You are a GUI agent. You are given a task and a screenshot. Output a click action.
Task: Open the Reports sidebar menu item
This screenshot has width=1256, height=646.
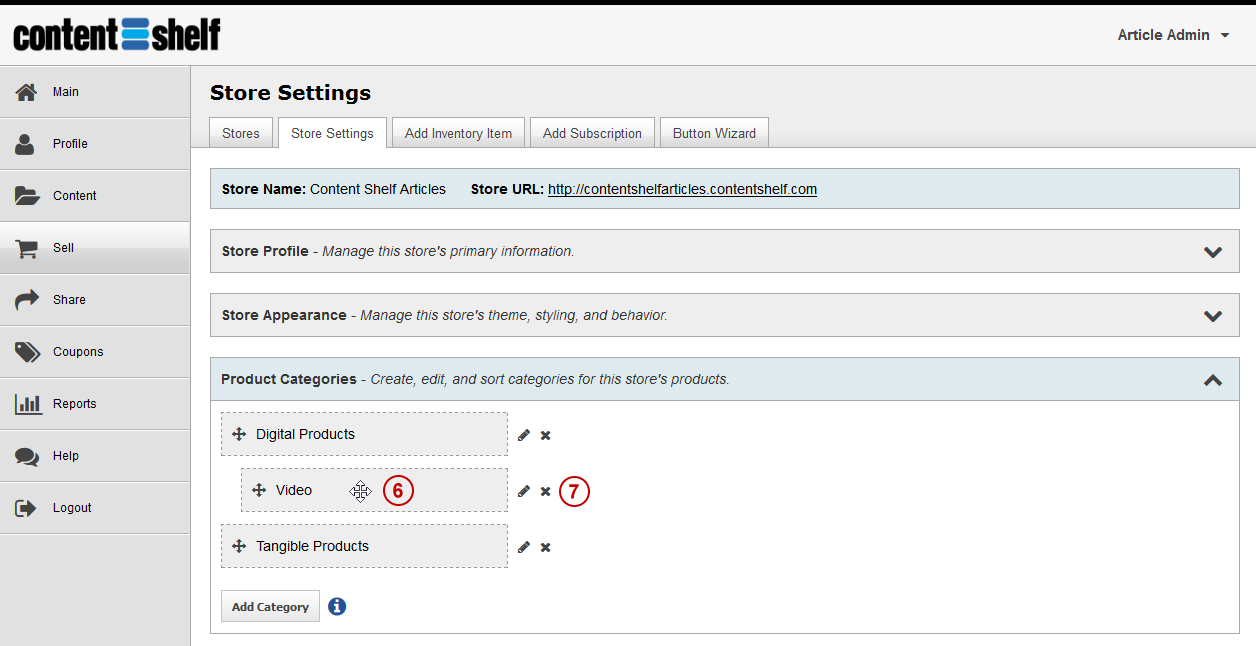tap(95, 404)
